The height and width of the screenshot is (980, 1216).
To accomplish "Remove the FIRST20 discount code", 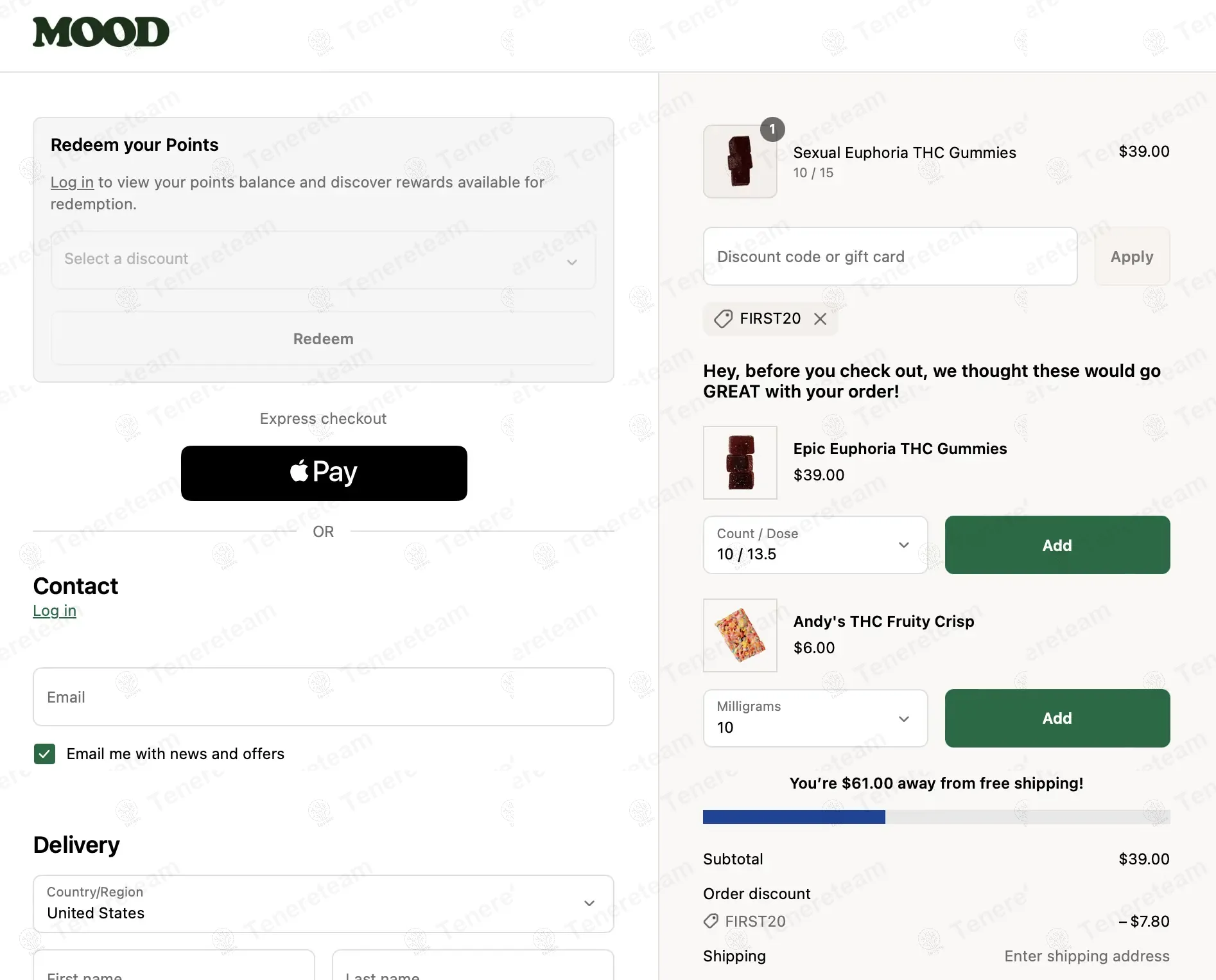I will click(x=820, y=319).
